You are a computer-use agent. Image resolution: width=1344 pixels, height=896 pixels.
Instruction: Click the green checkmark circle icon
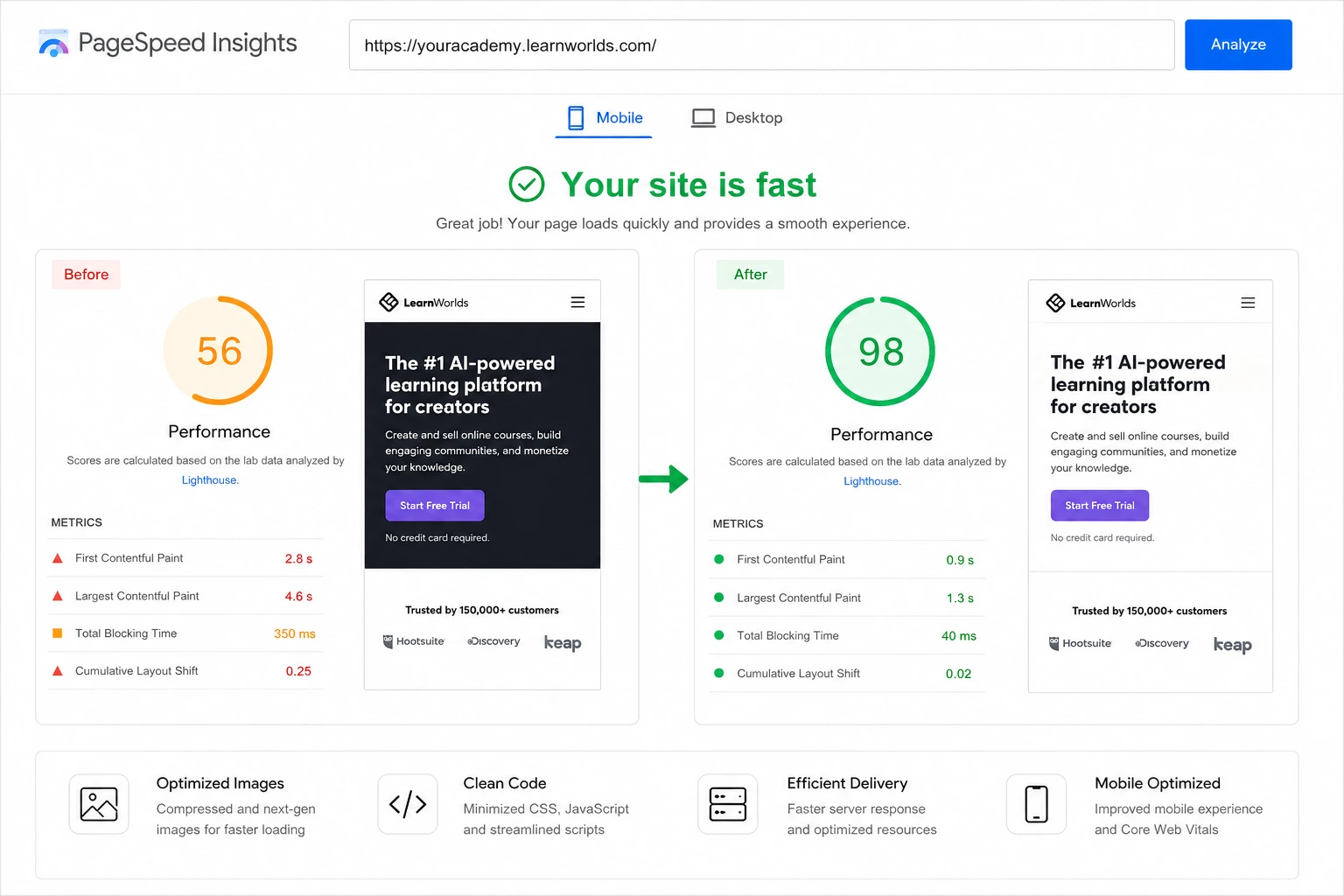pos(527,185)
